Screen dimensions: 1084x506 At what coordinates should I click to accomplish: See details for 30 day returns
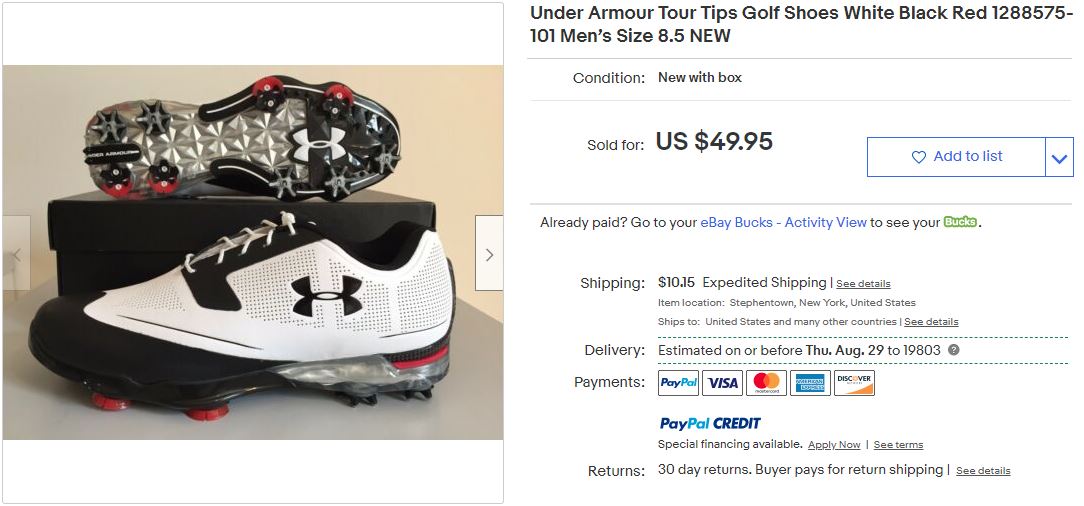(983, 471)
